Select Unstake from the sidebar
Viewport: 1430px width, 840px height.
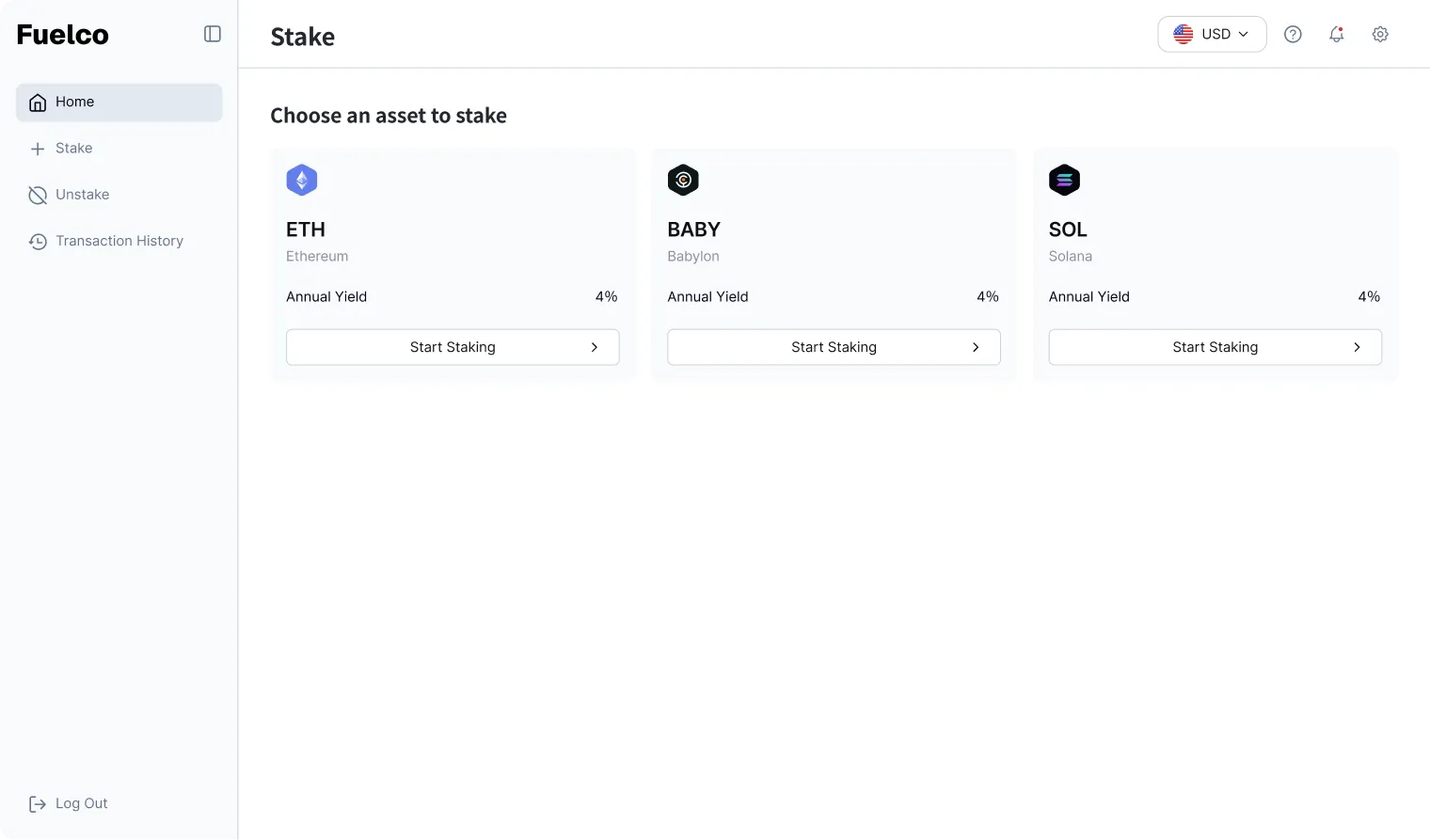(x=82, y=195)
